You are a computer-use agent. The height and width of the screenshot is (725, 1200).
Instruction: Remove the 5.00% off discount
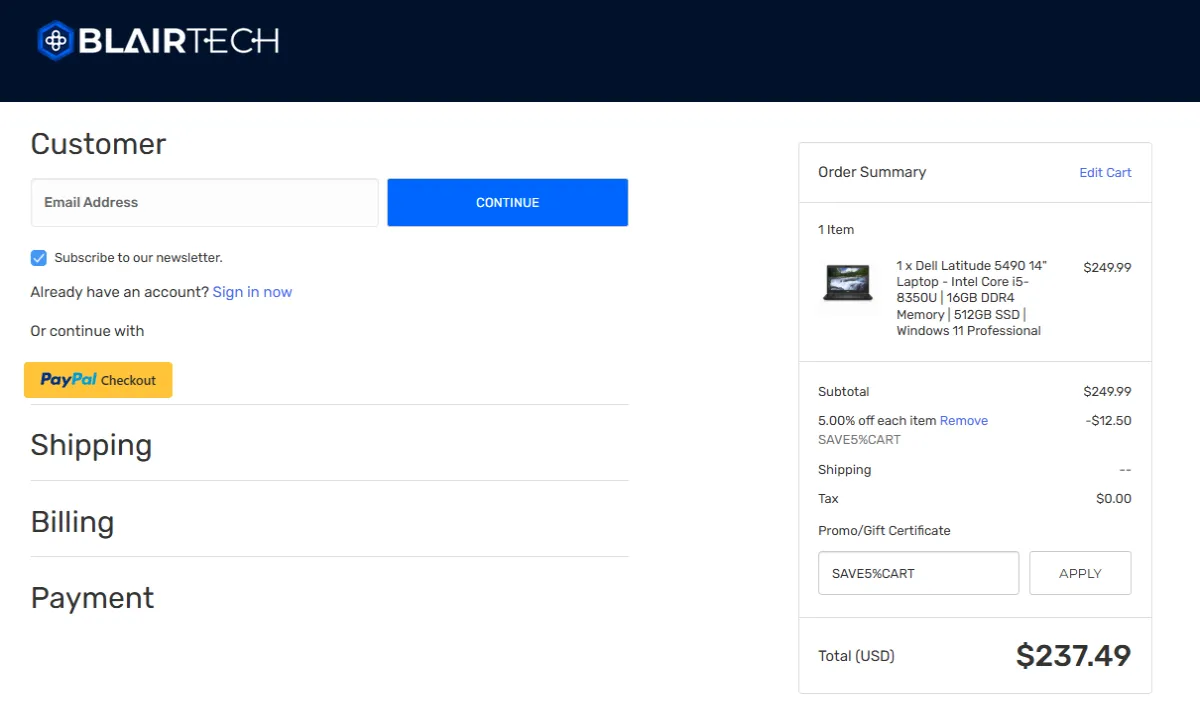[x=963, y=421]
